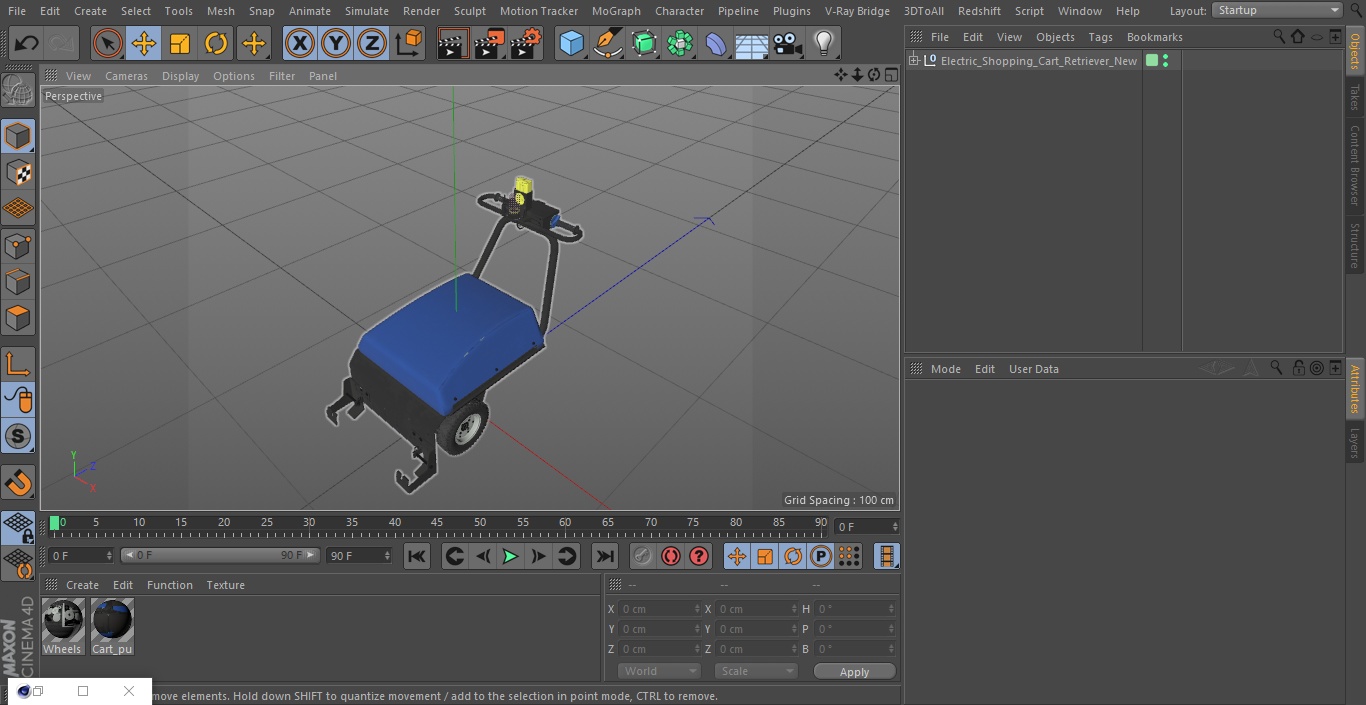Adjust the H rotation stepper arrows

892,609
